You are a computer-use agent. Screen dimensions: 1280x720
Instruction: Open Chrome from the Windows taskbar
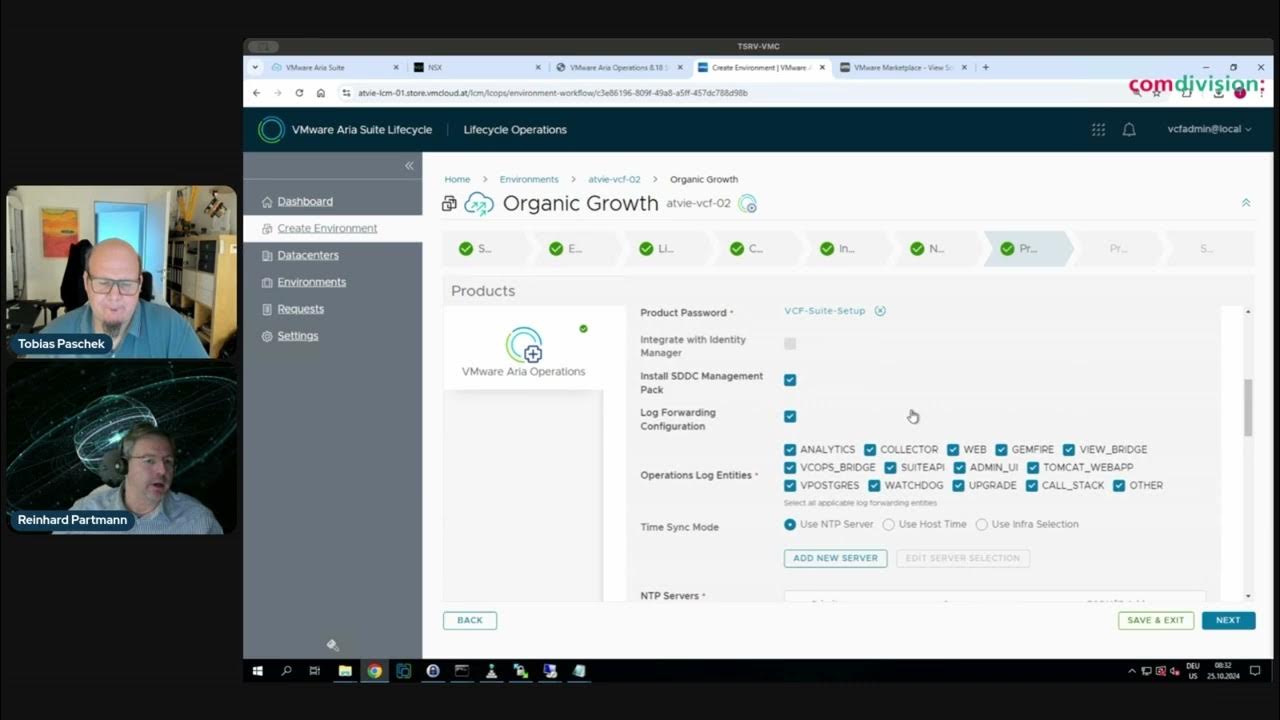tap(374, 671)
